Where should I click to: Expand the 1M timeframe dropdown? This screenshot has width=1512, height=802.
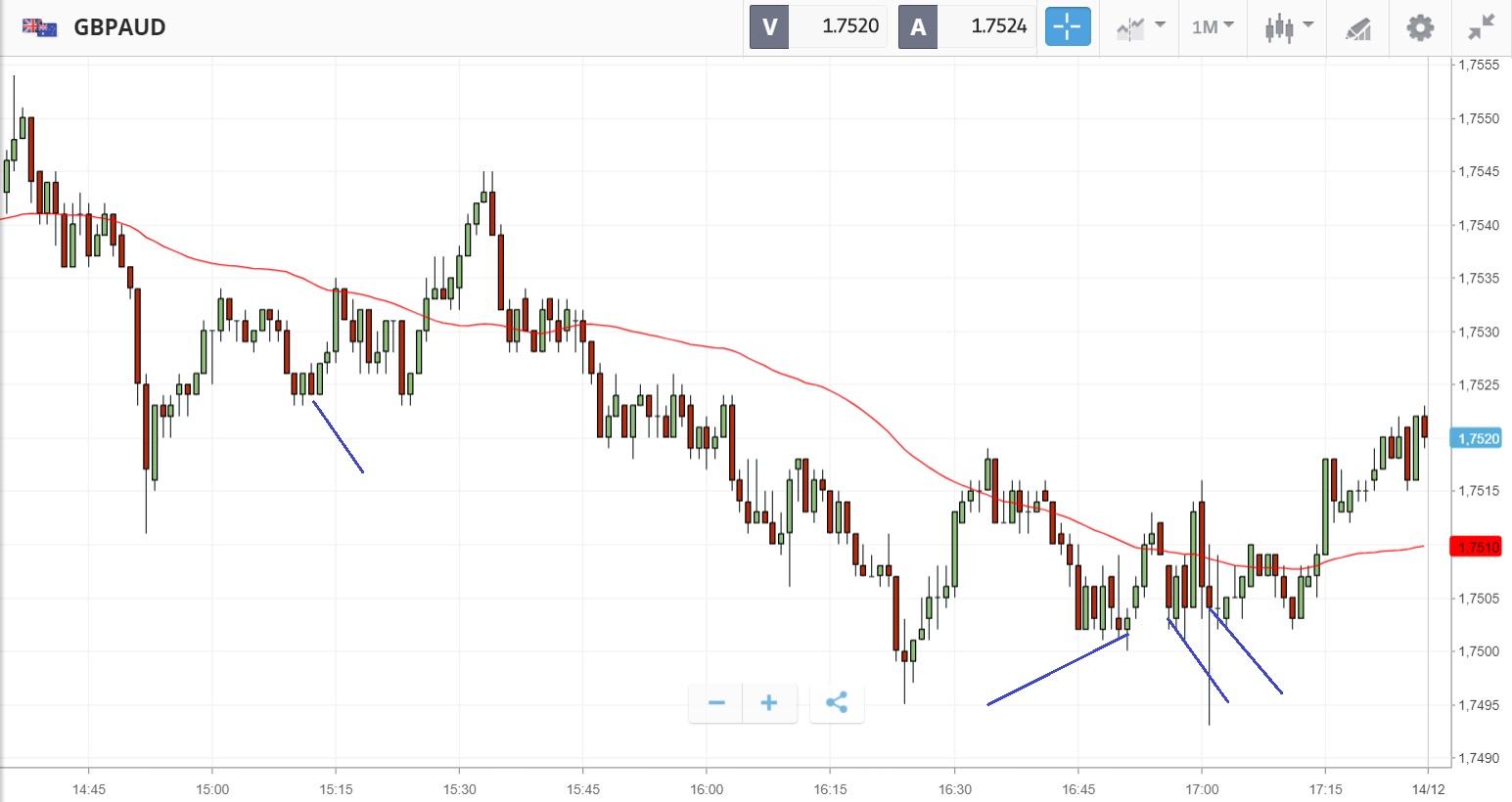1213,26
